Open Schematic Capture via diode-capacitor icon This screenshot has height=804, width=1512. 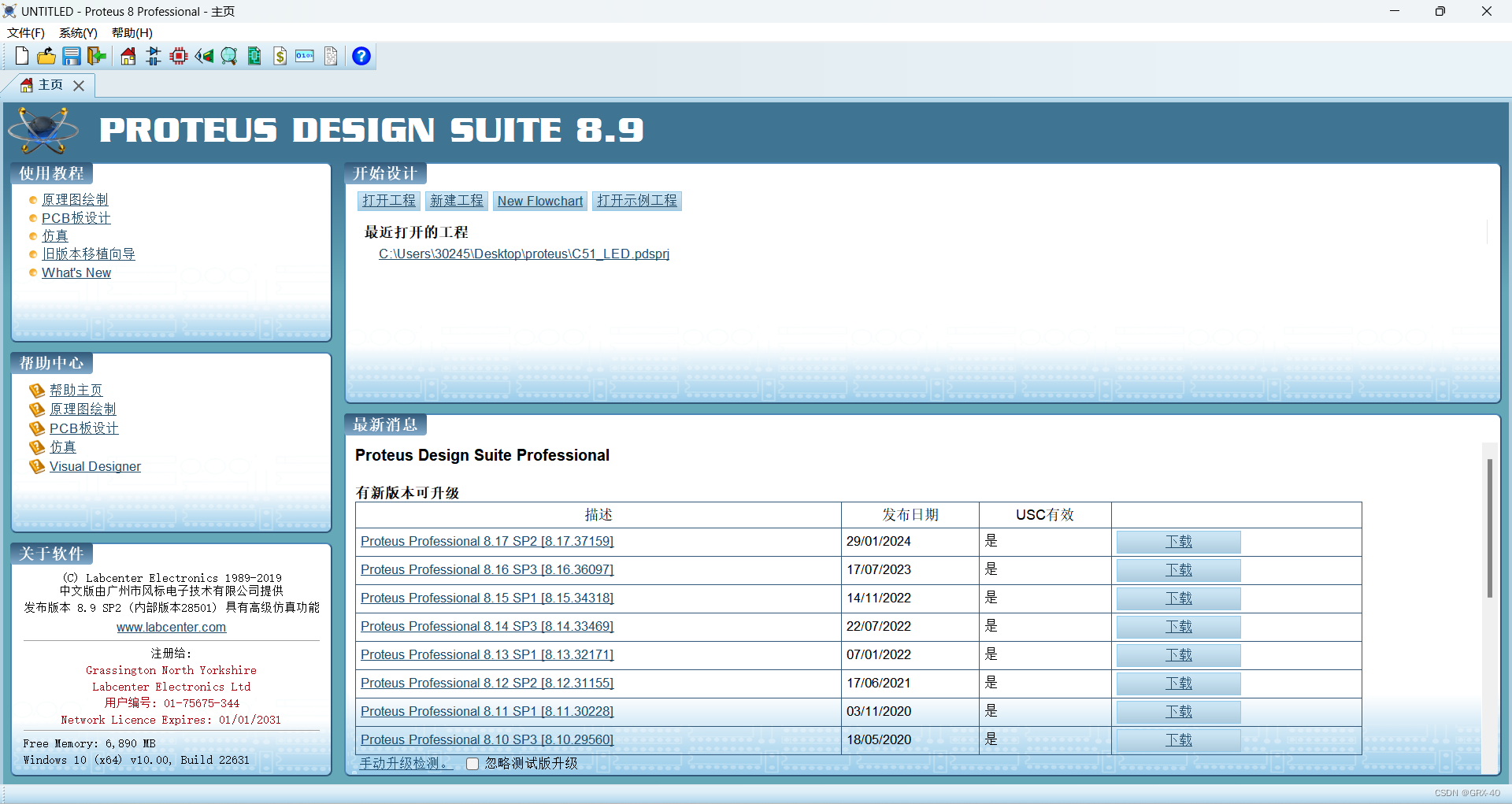pyautogui.click(x=154, y=56)
